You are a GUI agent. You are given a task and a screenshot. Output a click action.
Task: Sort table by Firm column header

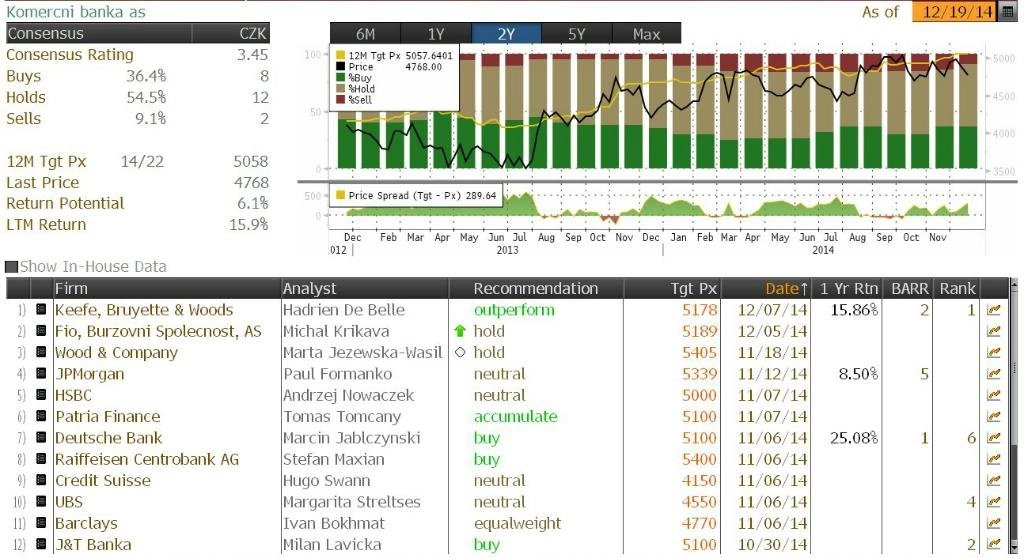pos(167,288)
